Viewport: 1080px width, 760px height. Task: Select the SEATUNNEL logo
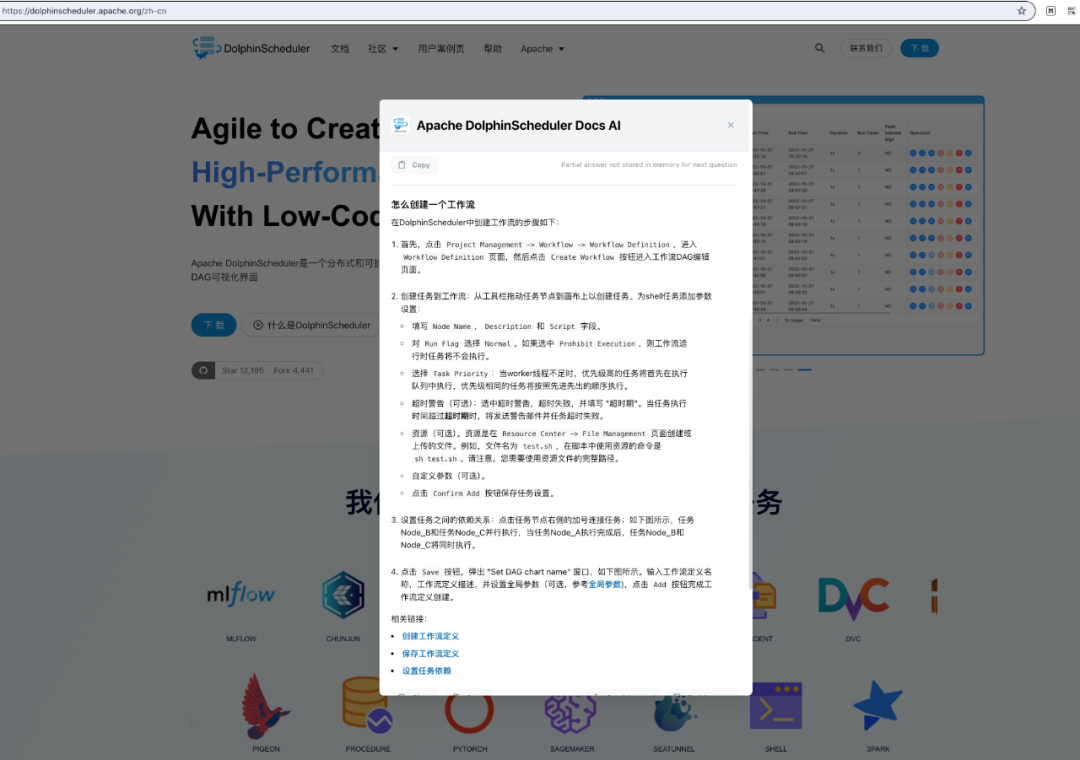click(674, 713)
